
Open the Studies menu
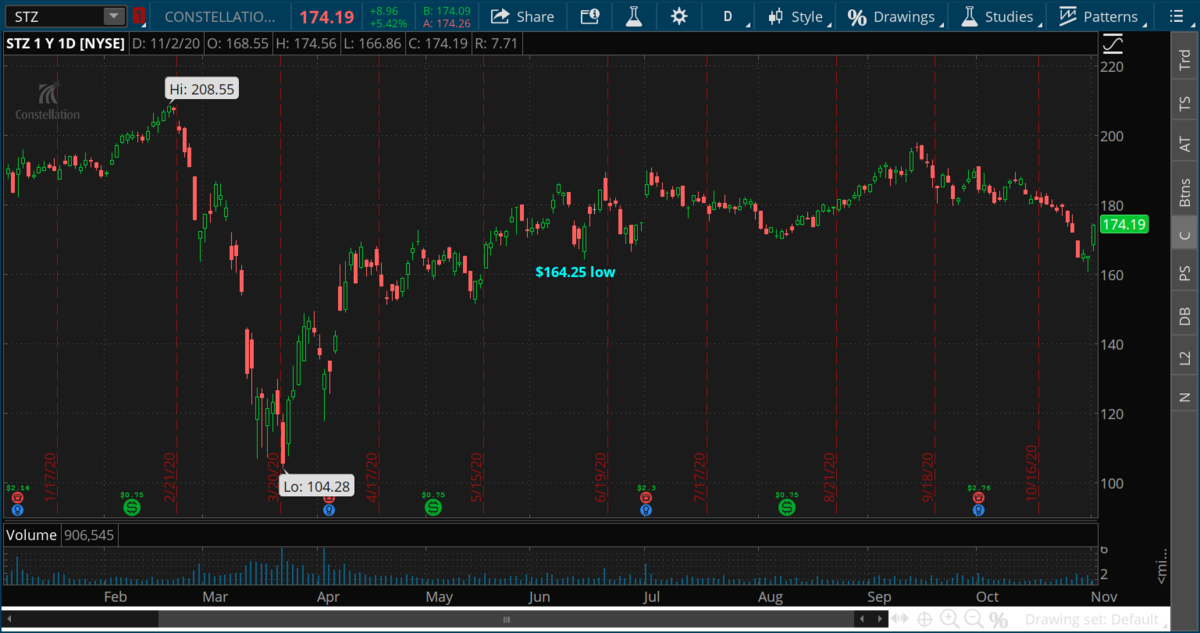pos(999,16)
